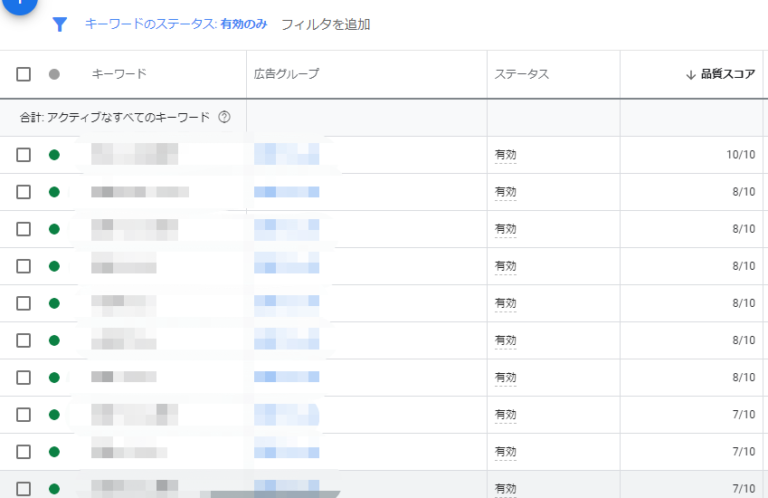Viewport: 768px width, 498px height.
Task: Click green status dot in second keyword row
Action: pos(54,192)
